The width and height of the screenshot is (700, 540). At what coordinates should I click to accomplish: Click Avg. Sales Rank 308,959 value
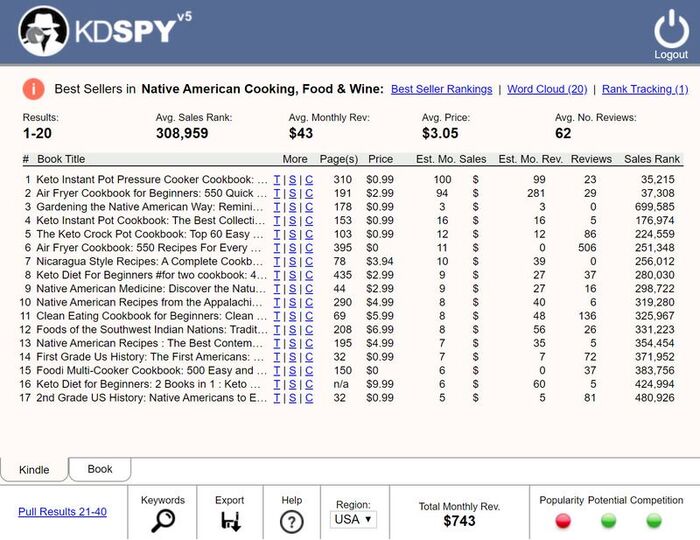point(182,133)
